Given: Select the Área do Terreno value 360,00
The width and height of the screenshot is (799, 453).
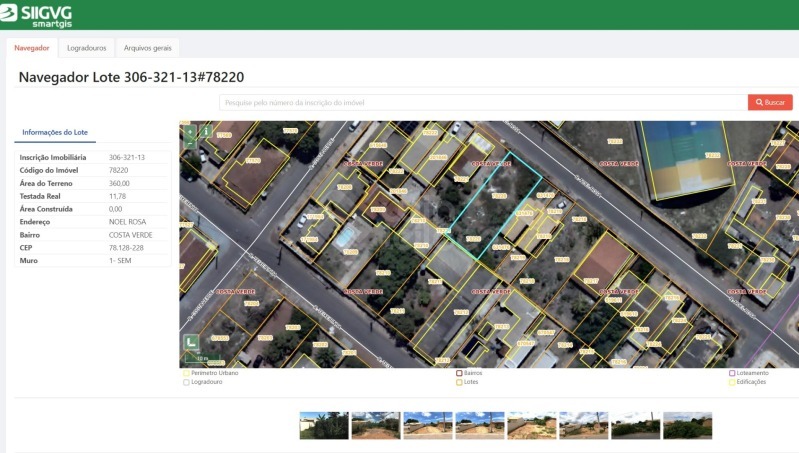Looking at the screenshot, I should [119, 183].
